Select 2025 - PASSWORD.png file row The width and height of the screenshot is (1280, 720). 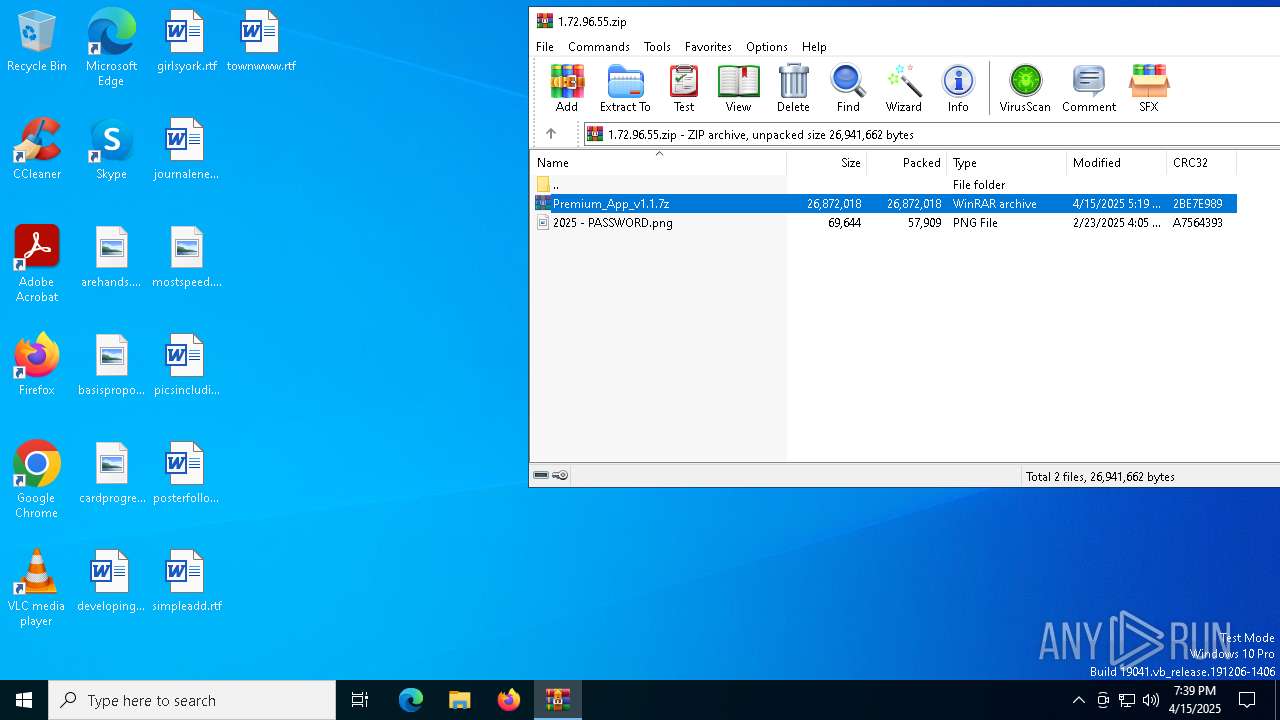tap(884, 223)
